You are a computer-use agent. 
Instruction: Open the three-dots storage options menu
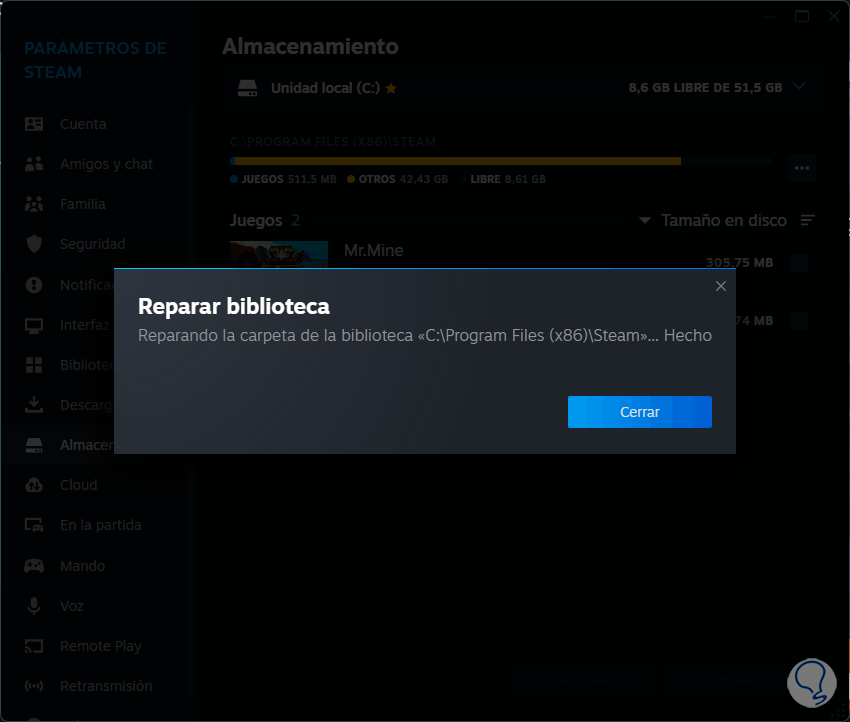pos(802,168)
